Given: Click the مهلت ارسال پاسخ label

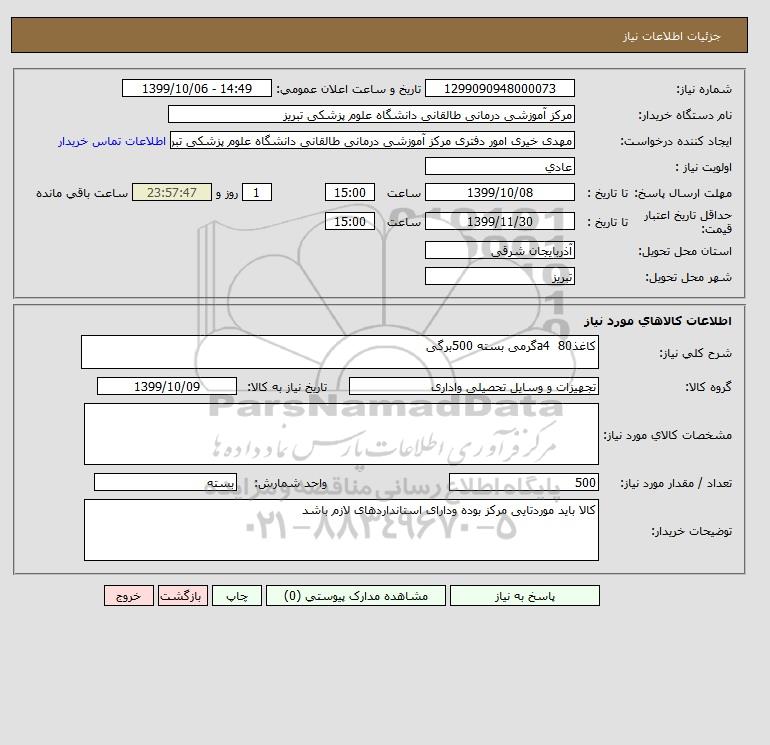Looking at the screenshot, I should [683, 193].
